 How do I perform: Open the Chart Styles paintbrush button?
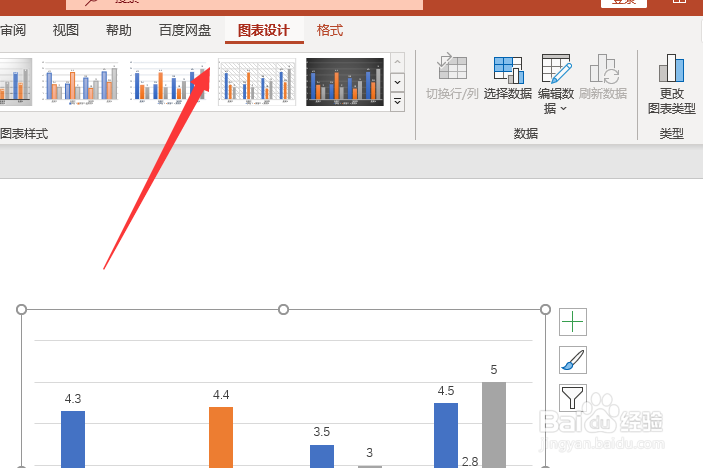(x=573, y=360)
